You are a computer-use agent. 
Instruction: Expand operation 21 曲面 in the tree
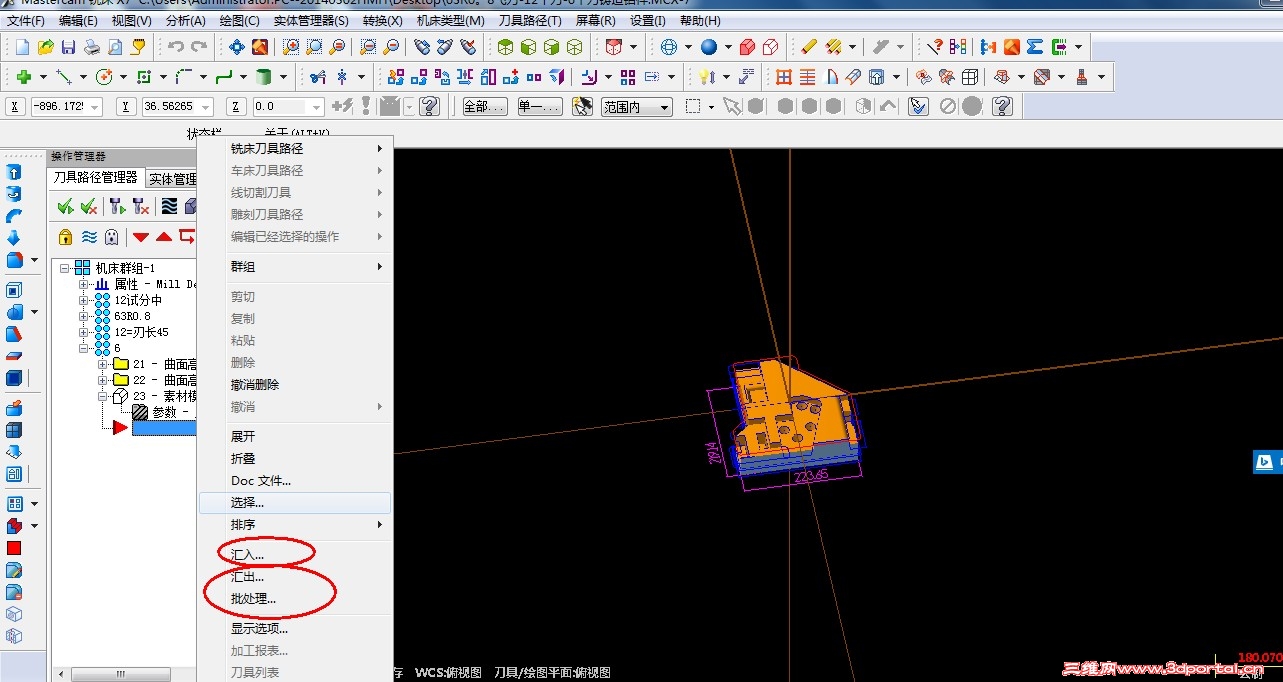[x=104, y=364]
